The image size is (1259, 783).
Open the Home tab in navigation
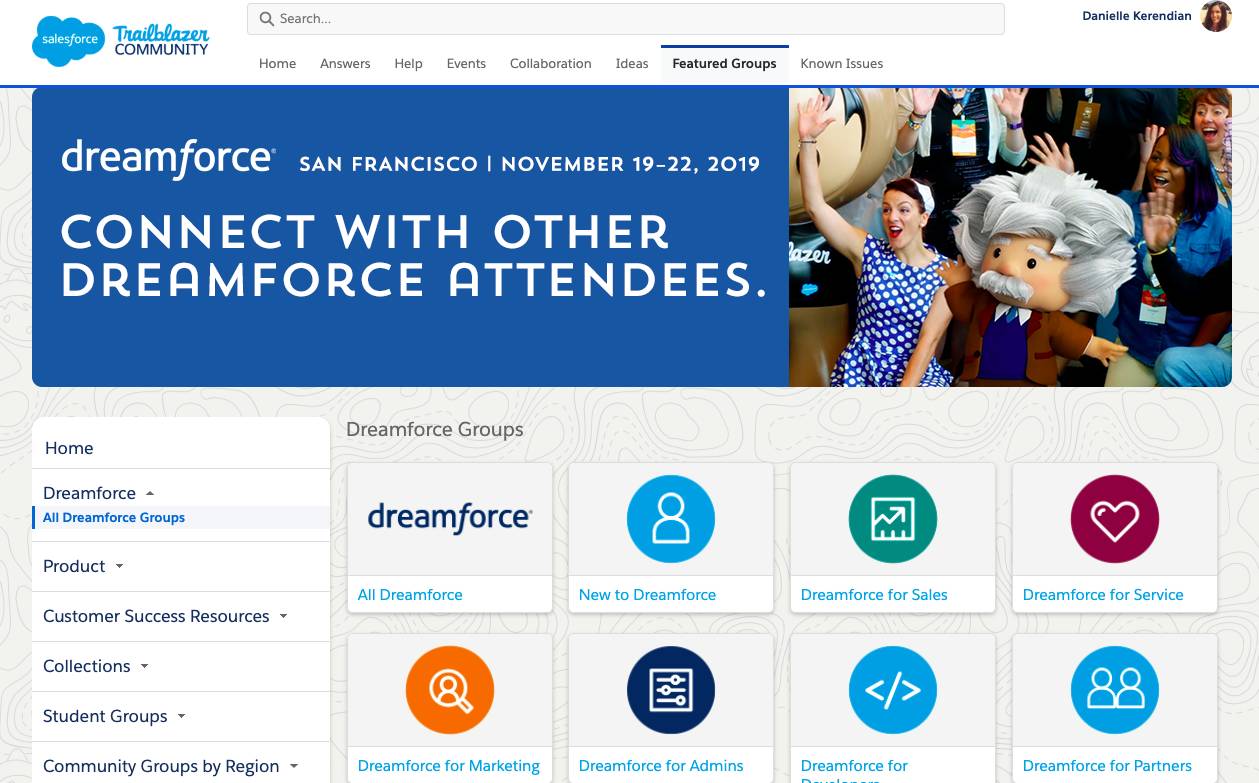(x=277, y=63)
